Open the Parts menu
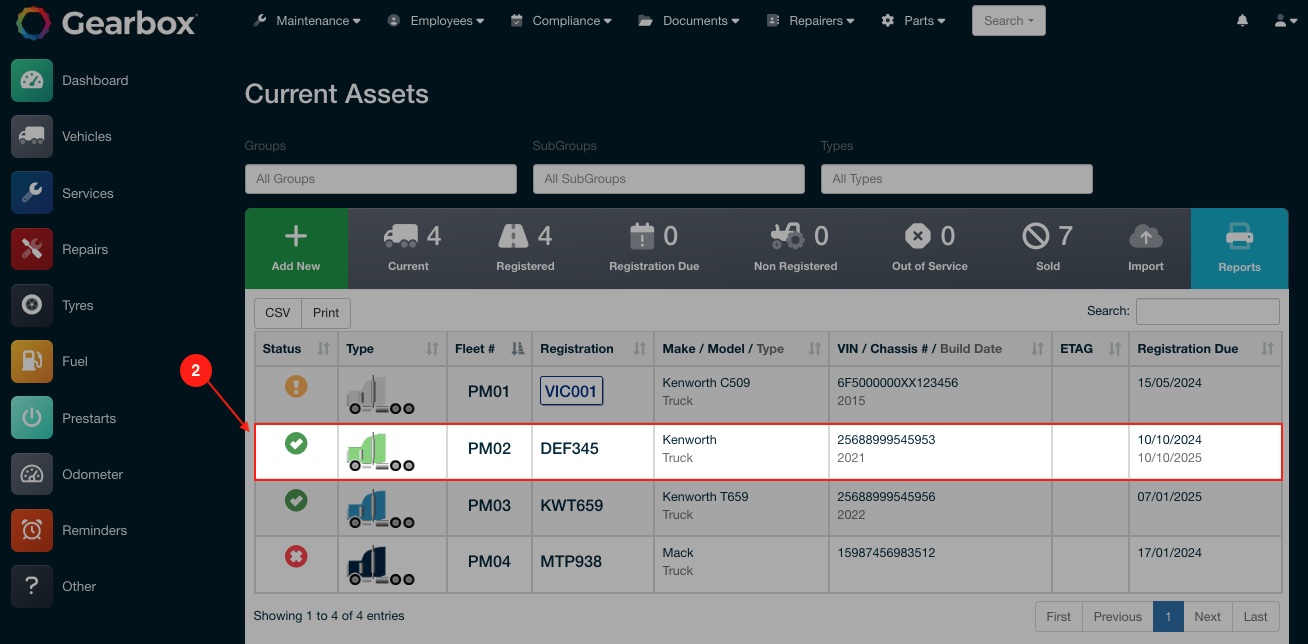The image size is (1308, 644). point(913,20)
